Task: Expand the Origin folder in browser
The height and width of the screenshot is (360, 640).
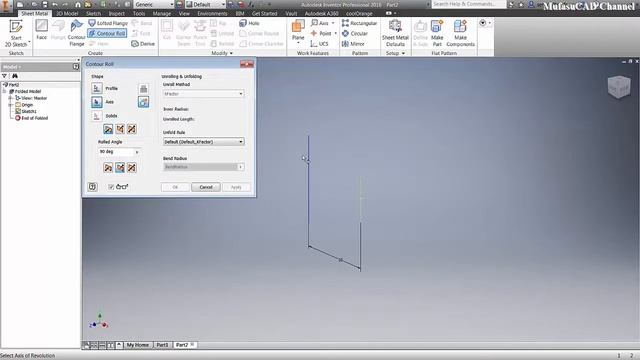Action: pos(11,105)
